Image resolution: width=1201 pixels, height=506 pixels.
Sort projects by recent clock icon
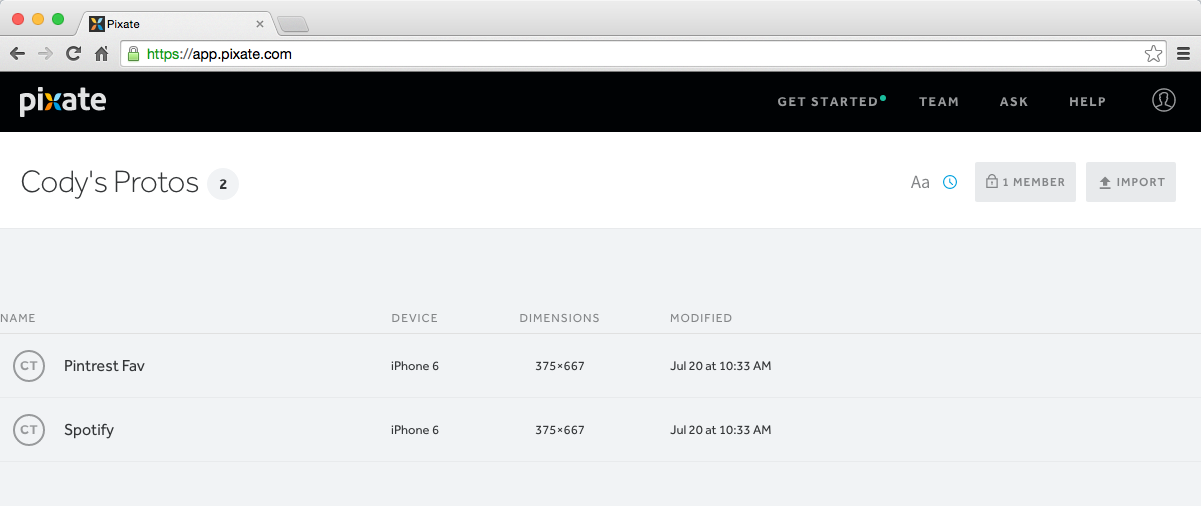click(950, 182)
